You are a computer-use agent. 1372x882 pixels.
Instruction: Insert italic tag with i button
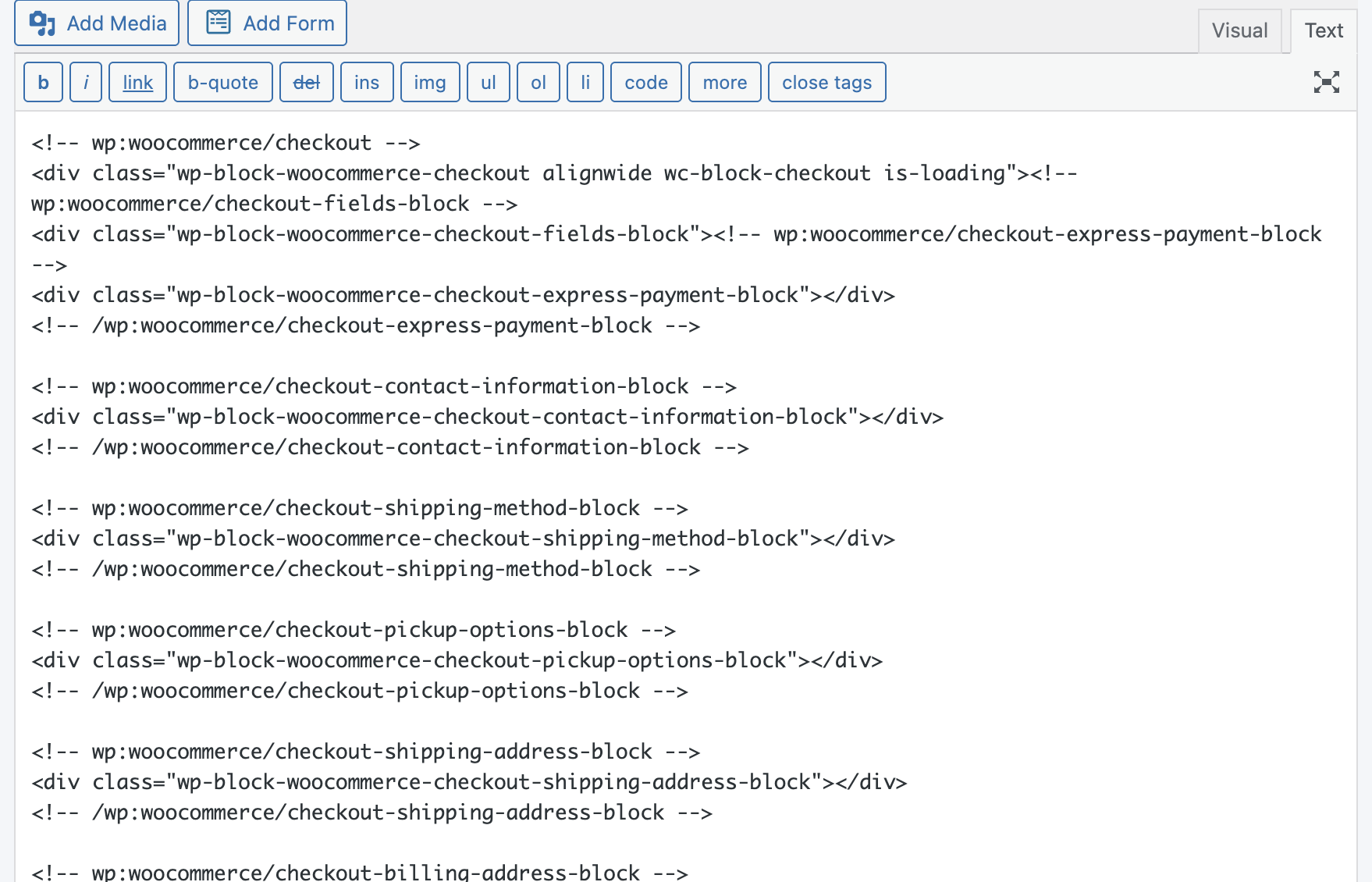coord(86,83)
